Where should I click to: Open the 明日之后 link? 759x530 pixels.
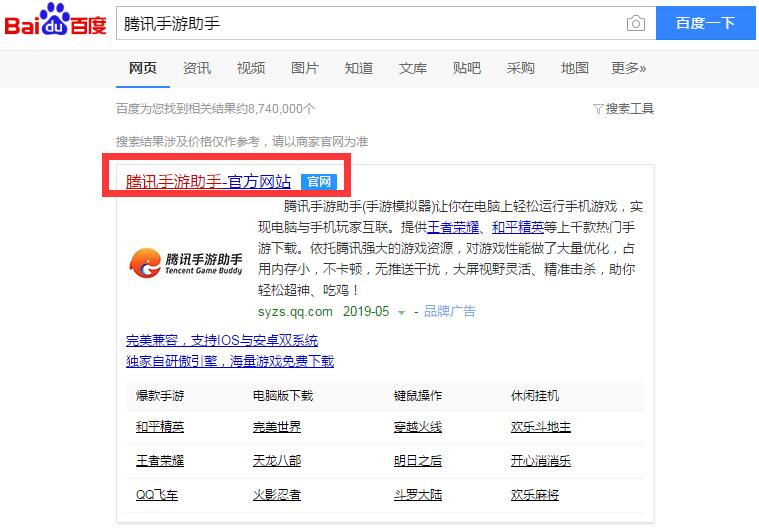(x=418, y=461)
